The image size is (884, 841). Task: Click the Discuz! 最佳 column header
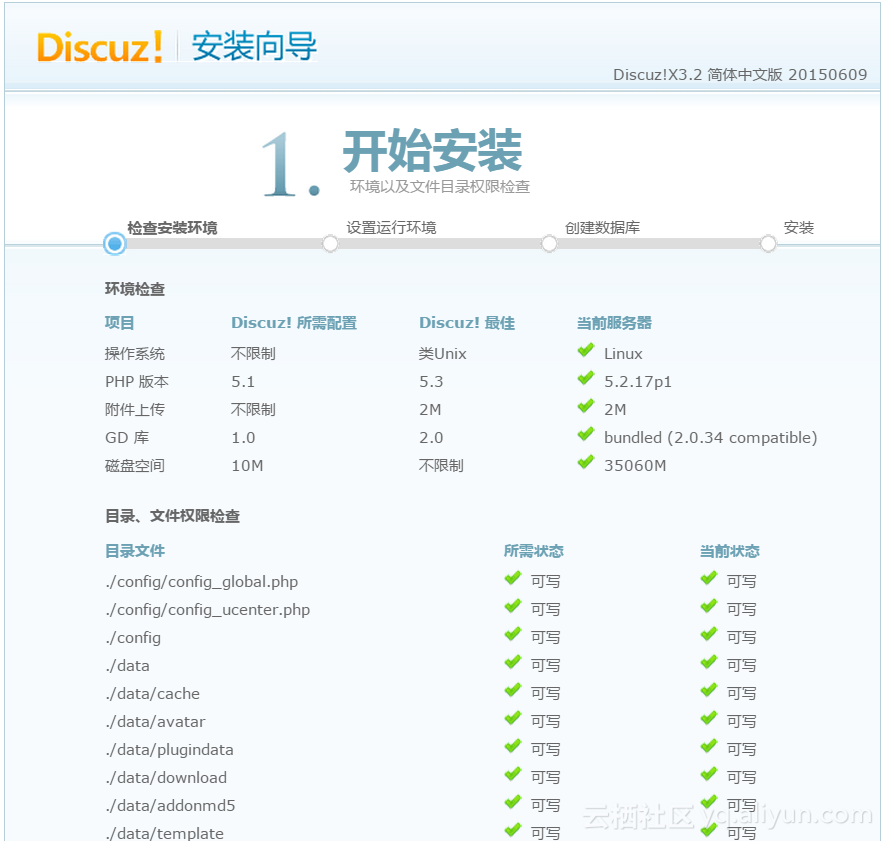(467, 323)
